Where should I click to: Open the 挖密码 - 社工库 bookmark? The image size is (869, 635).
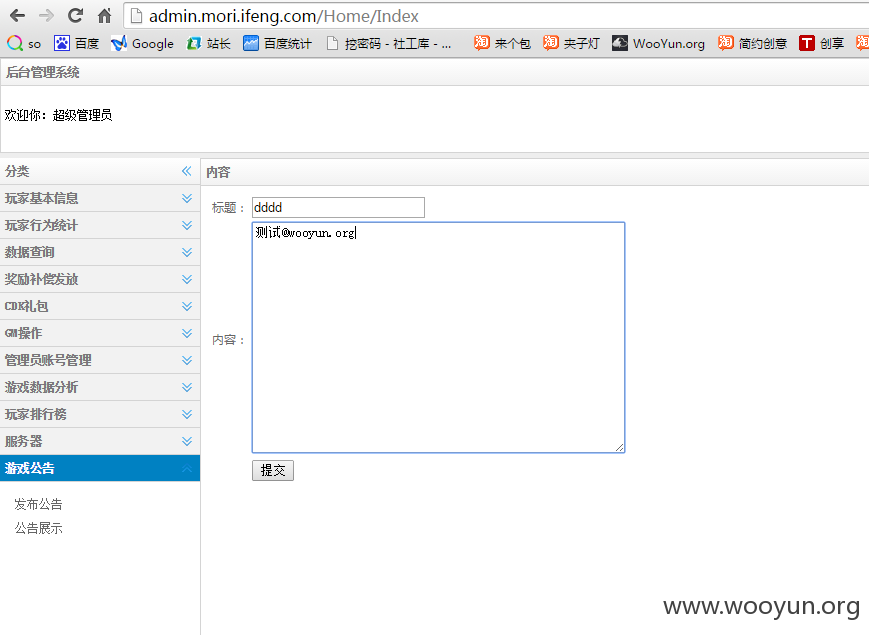pyautogui.click(x=389, y=43)
